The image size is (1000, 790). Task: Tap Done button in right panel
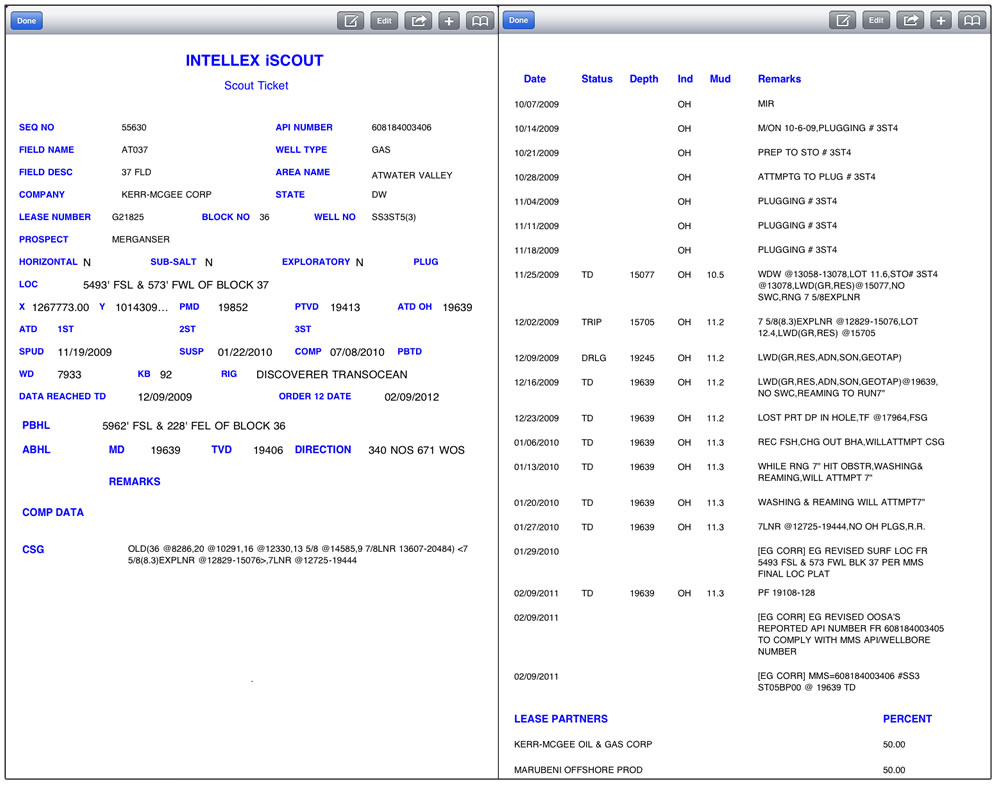click(518, 20)
